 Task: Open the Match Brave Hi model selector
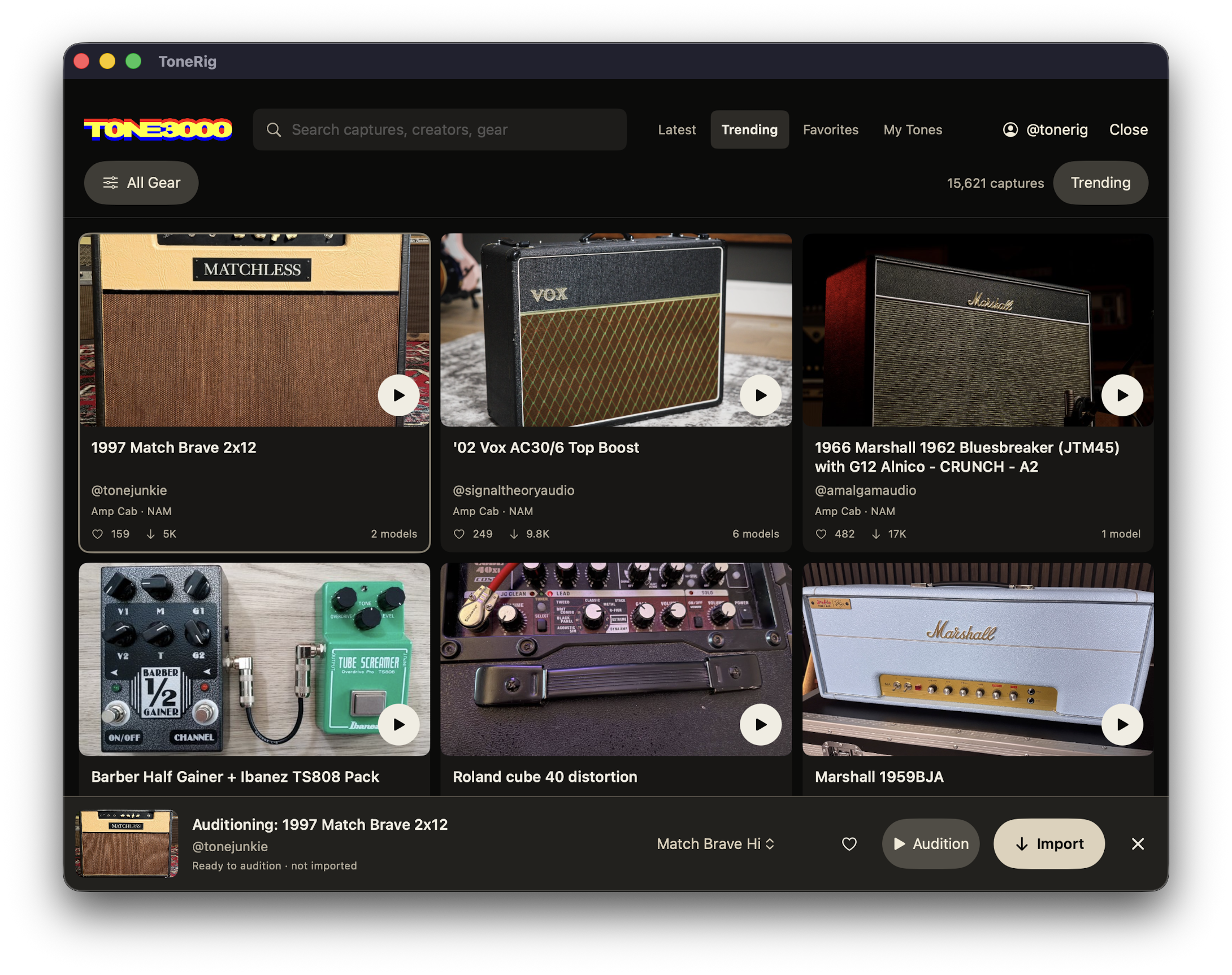[715, 843]
